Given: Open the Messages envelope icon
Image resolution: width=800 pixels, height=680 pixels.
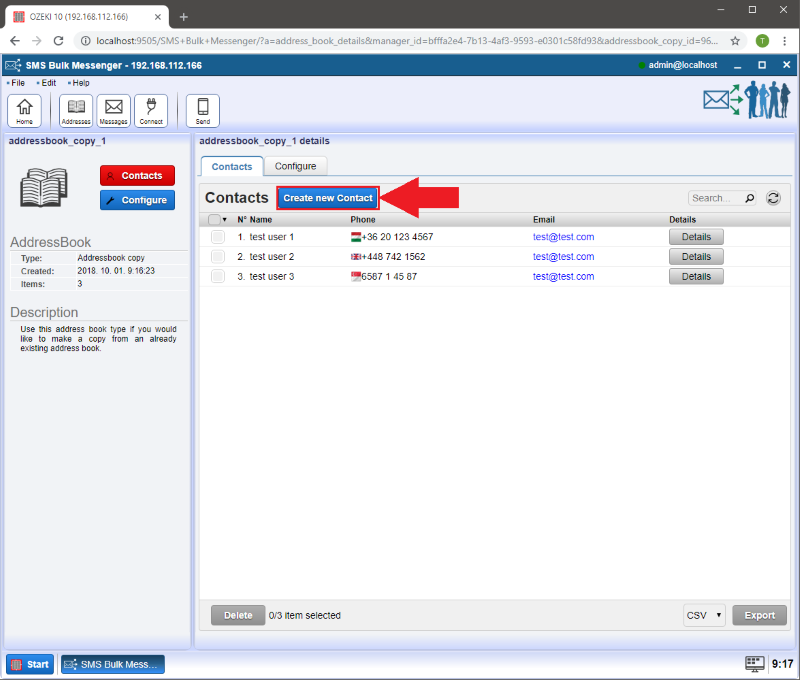Looking at the screenshot, I should (x=113, y=110).
